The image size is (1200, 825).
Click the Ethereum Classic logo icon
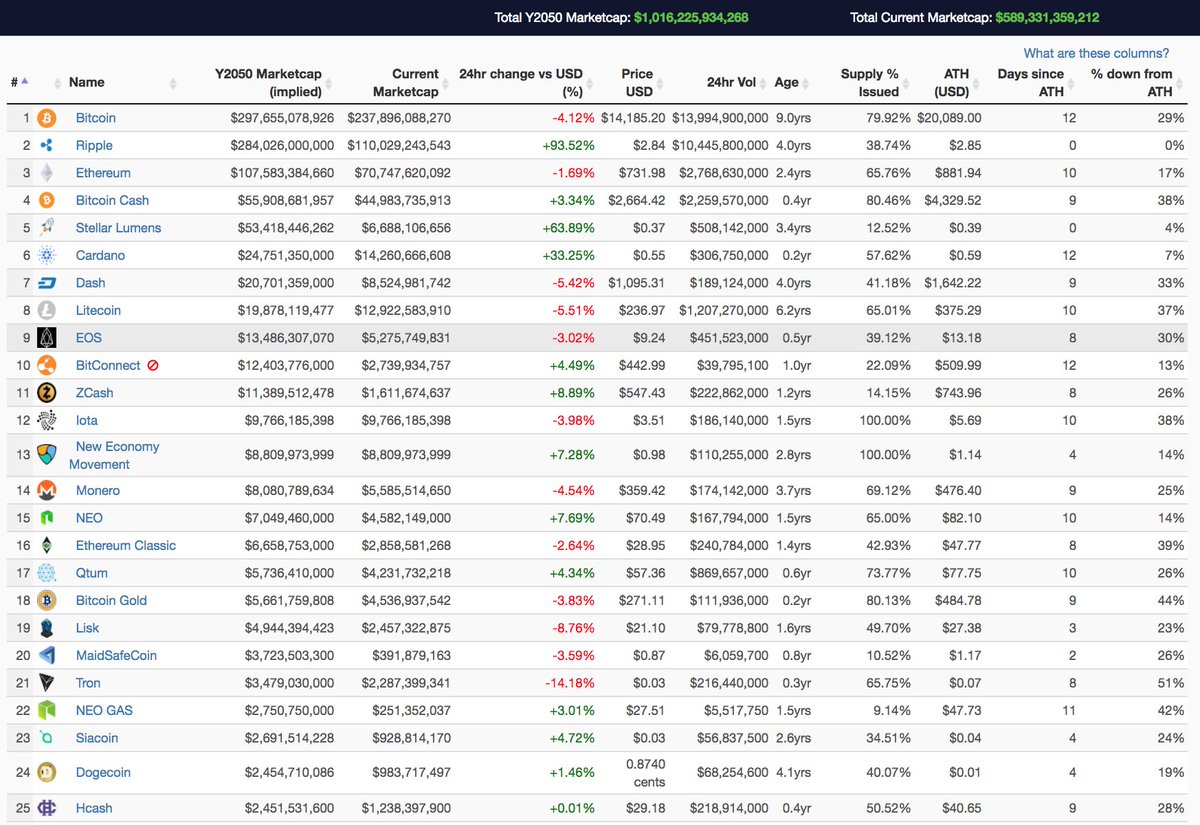[x=47, y=545]
